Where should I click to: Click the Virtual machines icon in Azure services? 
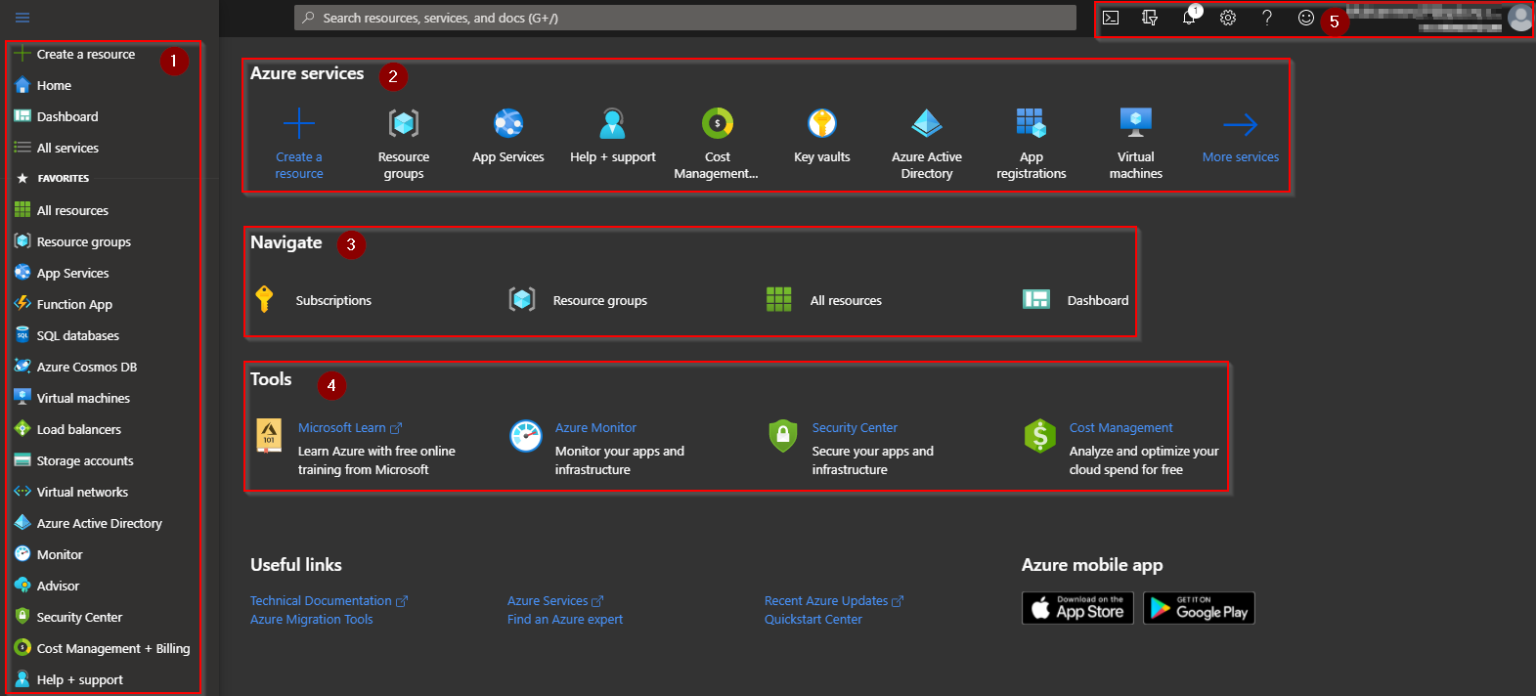(1135, 124)
